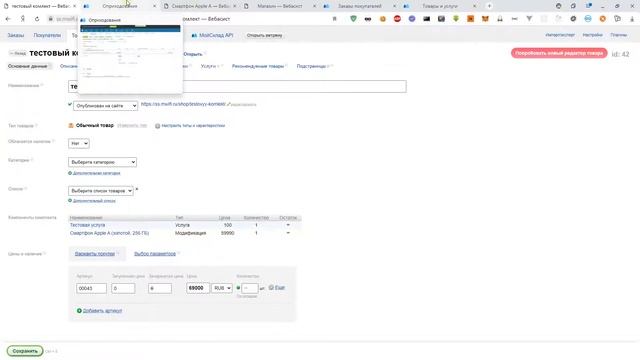640x360 pixels.
Task: Click the Наименование product name field
Action: coord(238,87)
